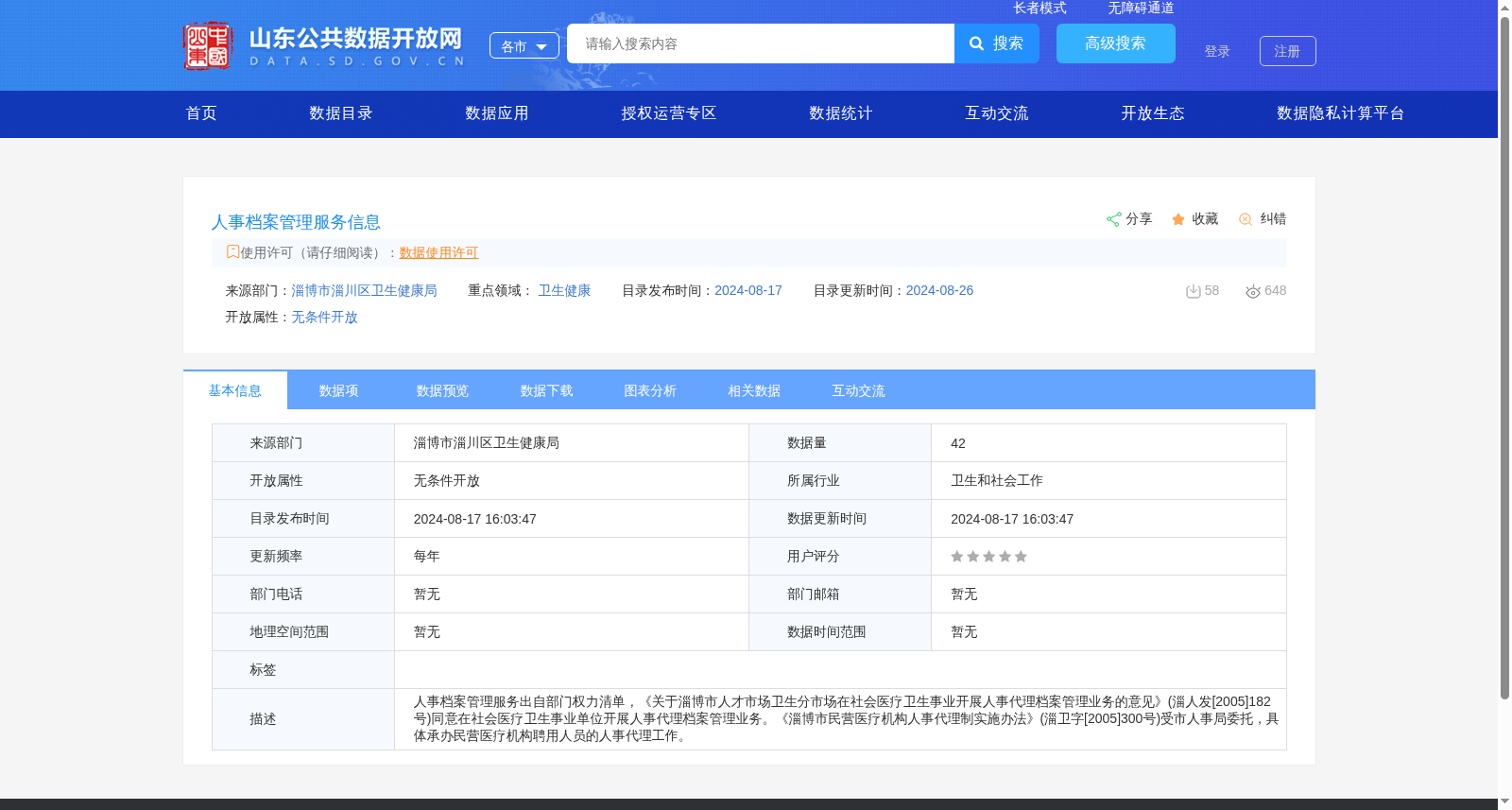Click the download count icon showing 58
Image resolution: width=1512 pixels, height=810 pixels.
(x=1194, y=291)
